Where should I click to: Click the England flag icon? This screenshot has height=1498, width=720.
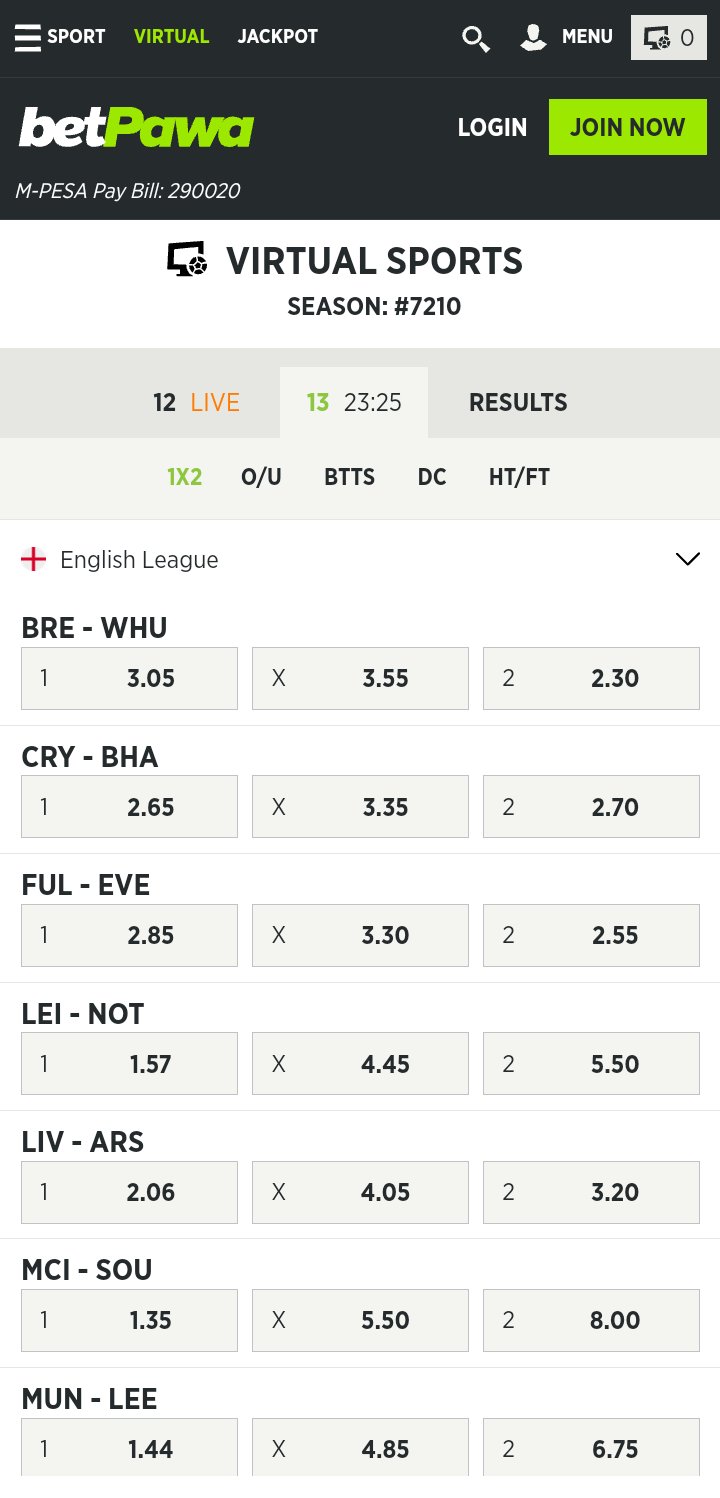pos(34,560)
